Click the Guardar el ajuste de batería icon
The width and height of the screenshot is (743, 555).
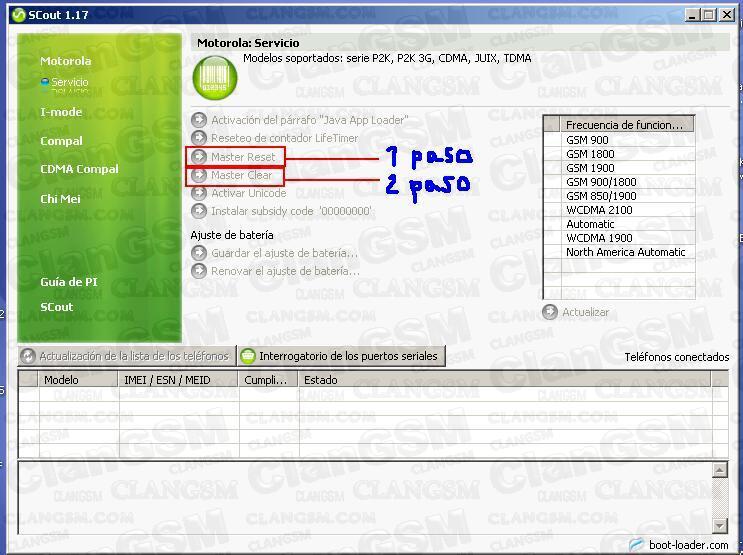pos(199,253)
